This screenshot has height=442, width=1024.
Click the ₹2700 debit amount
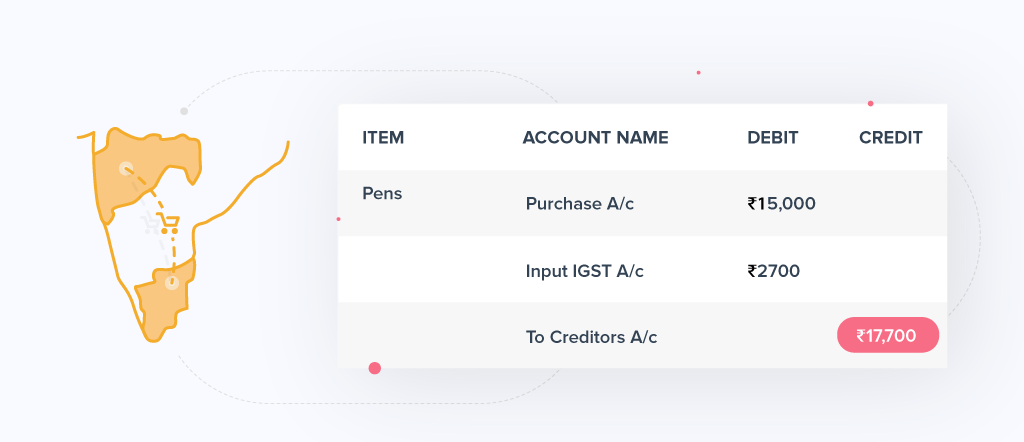pos(773,270)
